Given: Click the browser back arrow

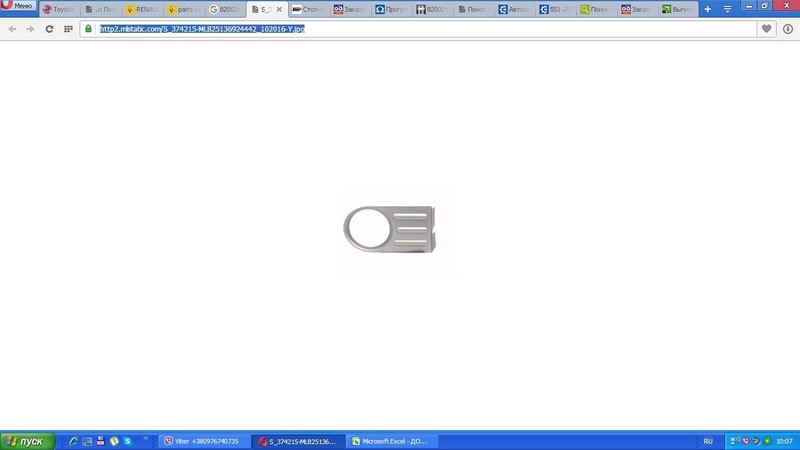Looking at the screenshot, I should [12, 28].
